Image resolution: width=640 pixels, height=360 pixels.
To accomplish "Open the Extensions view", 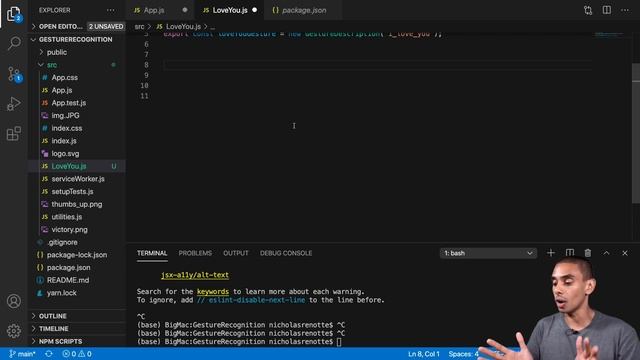I will coord(14,133).
